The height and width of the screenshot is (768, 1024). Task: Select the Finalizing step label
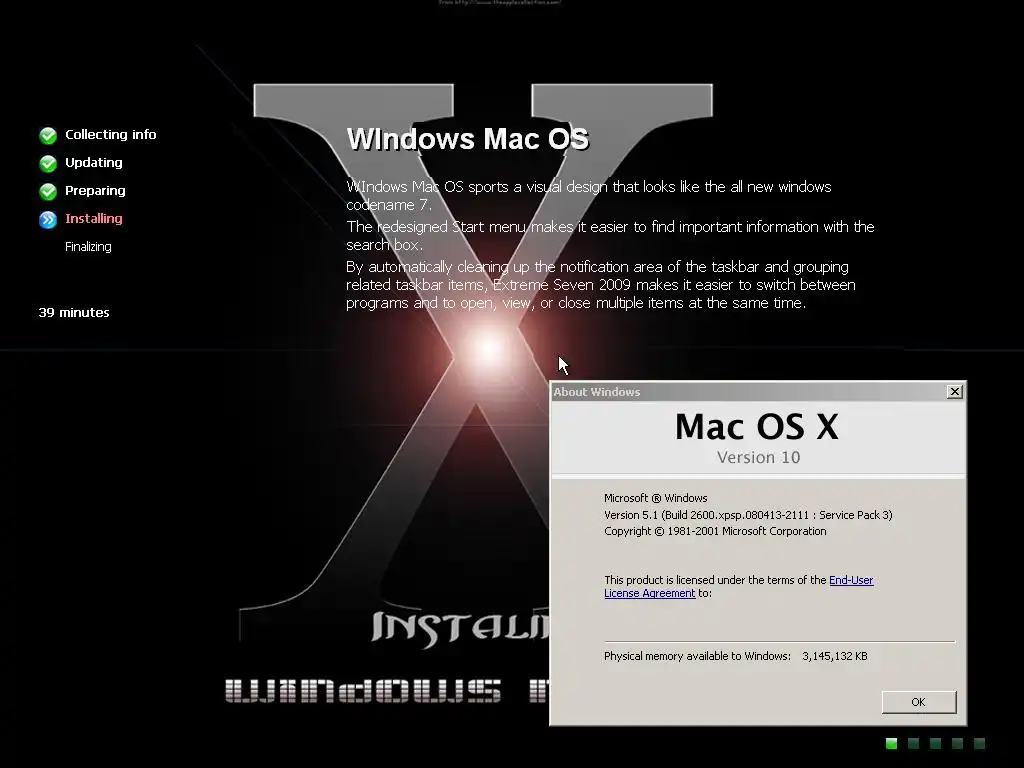click(88, 247)
